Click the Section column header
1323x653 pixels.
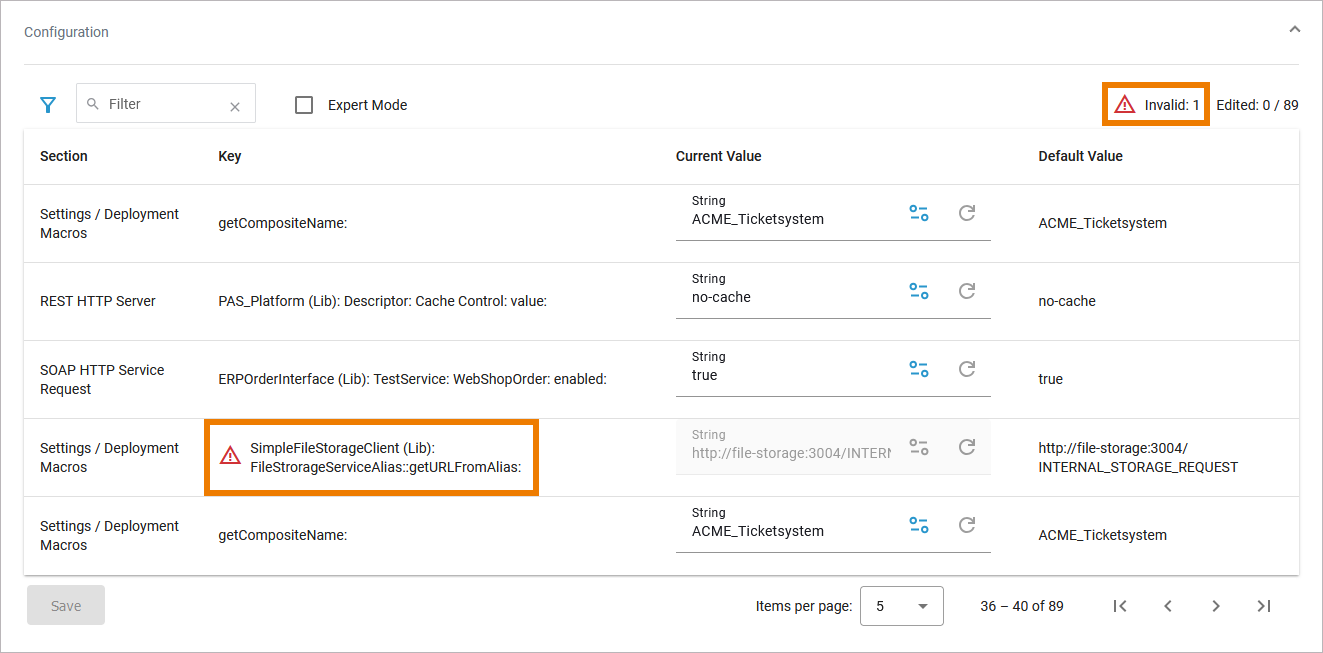click(64, 156)
